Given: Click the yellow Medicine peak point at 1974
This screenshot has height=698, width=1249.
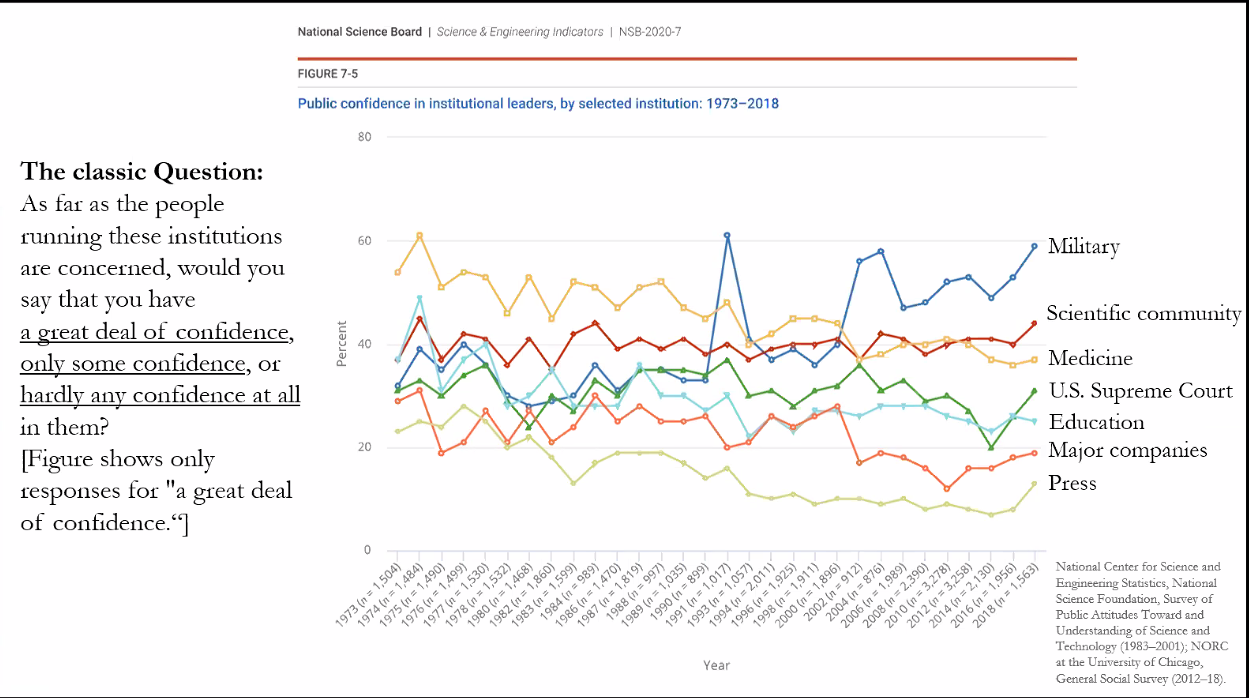Looking at the screenshot, I should [419, 235].
